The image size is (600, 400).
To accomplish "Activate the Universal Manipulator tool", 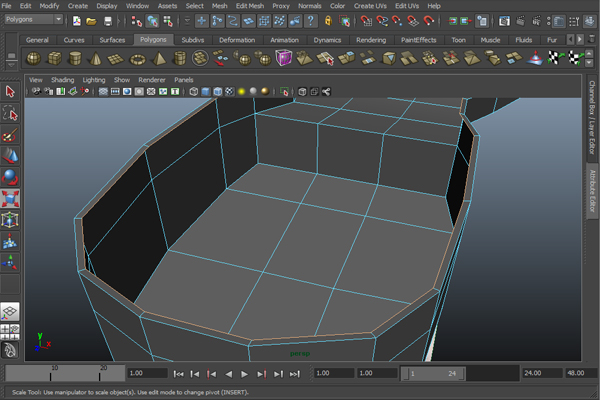I will click(x=10, y=220).
